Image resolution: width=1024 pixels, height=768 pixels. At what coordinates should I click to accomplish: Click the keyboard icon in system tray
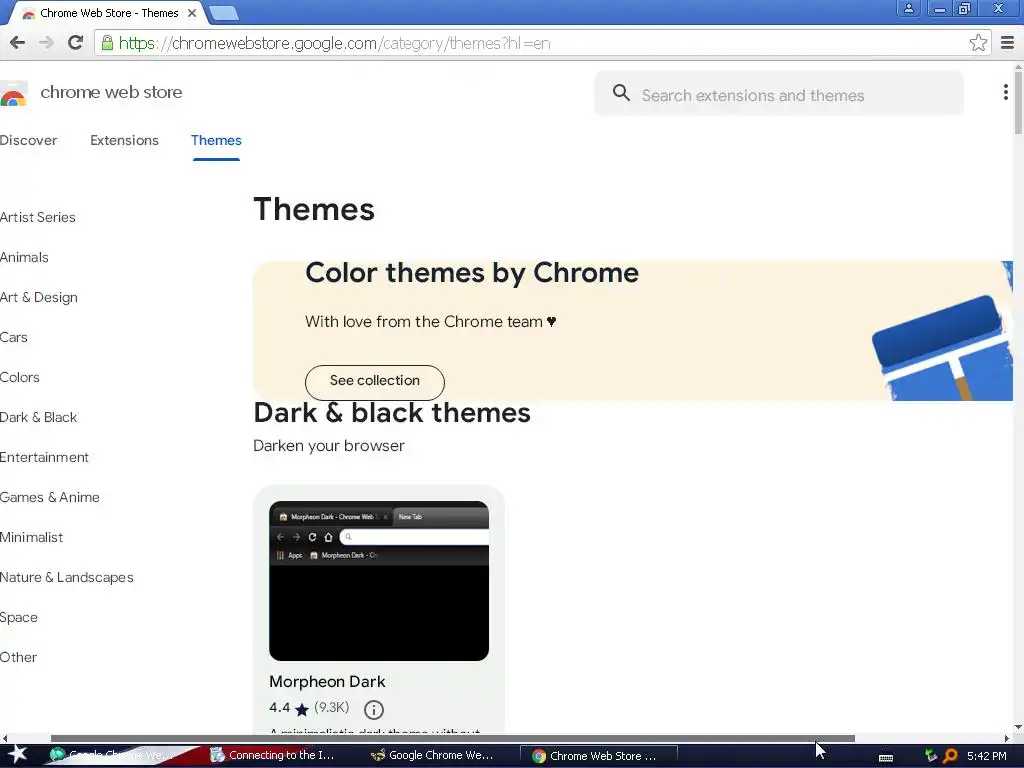pyautogui.click(x=886, y=757)
